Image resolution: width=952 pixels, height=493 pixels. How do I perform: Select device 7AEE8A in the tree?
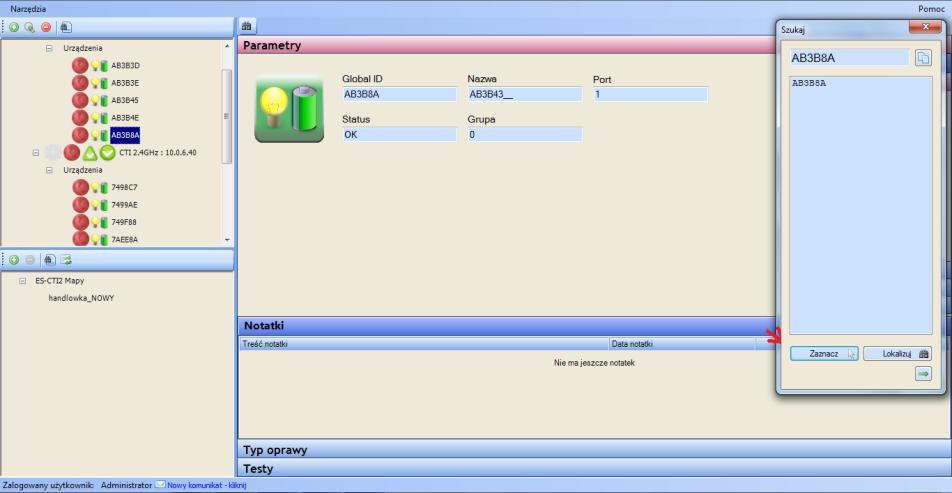124,239
